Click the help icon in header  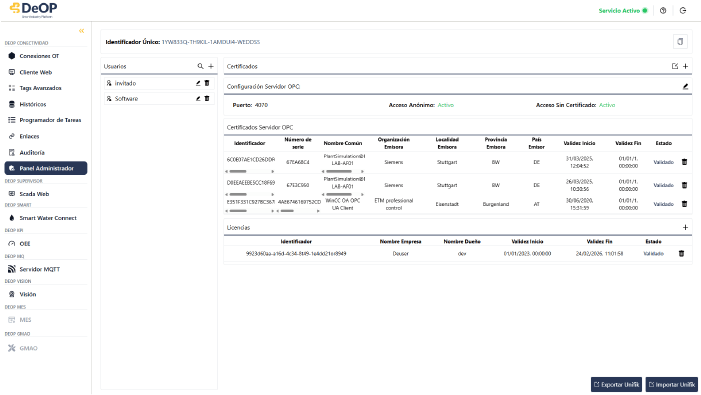(663, 10)
